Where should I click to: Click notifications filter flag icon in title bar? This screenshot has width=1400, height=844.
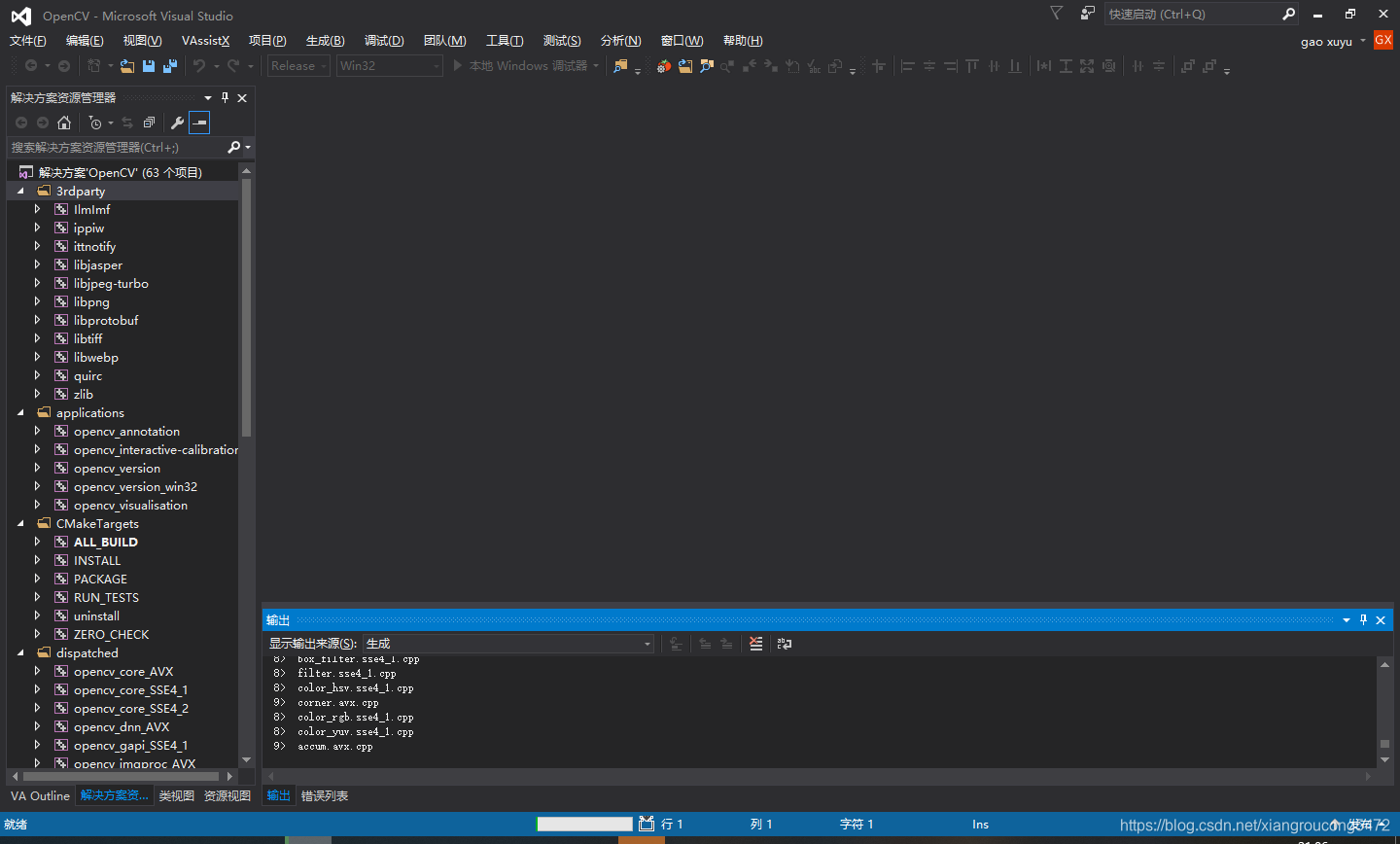1056,14
